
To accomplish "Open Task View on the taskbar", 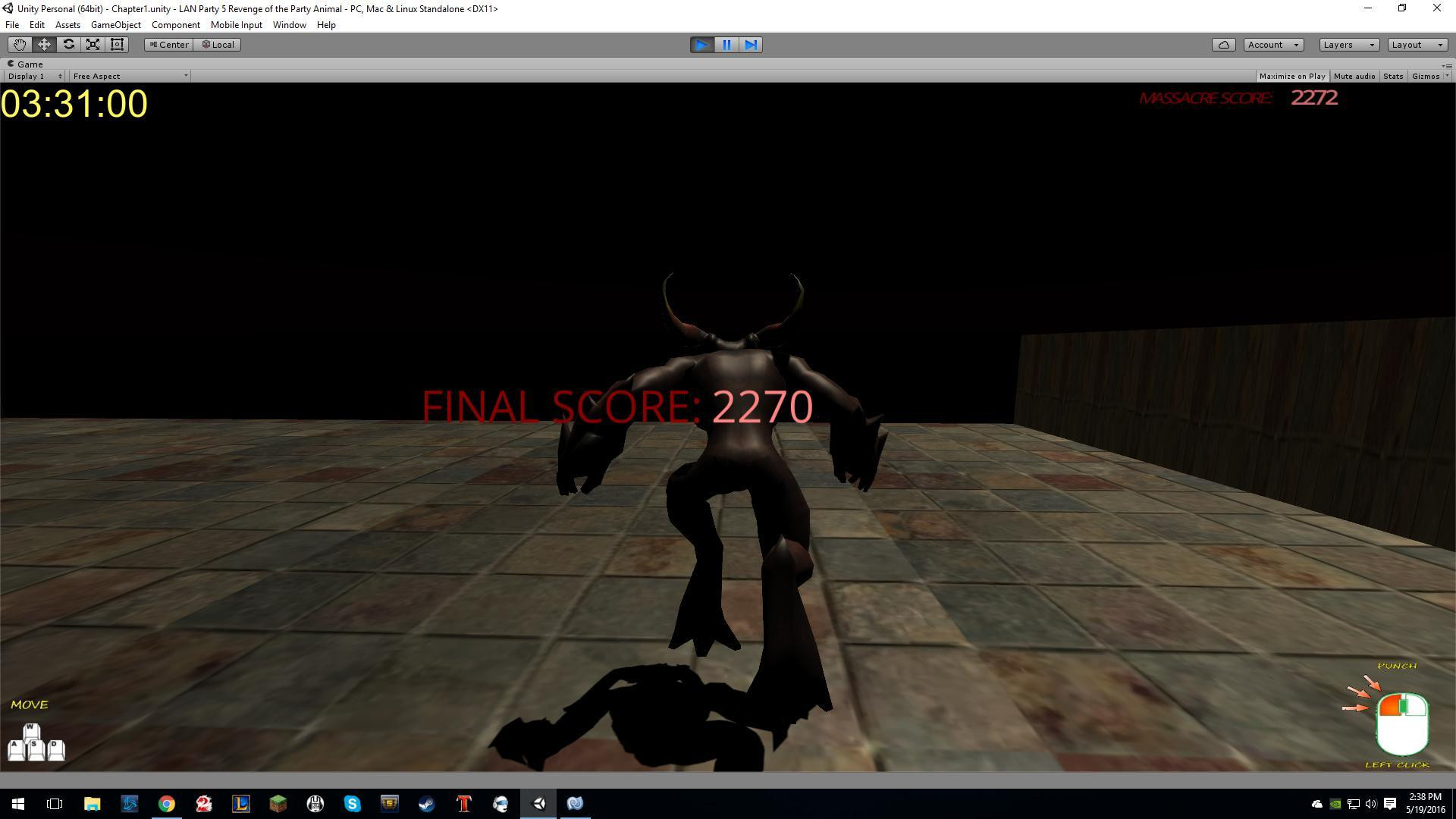I will [55, 804].
